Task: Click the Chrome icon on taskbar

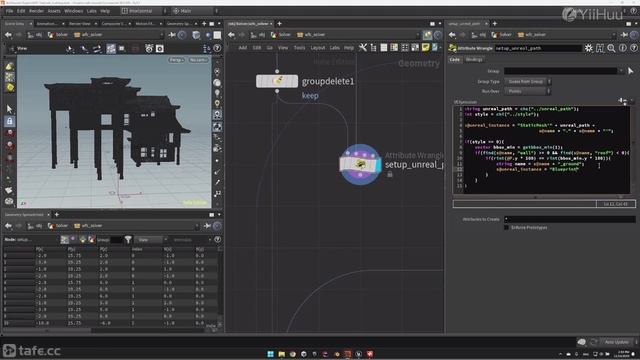Action: click(x=293, y=354)
